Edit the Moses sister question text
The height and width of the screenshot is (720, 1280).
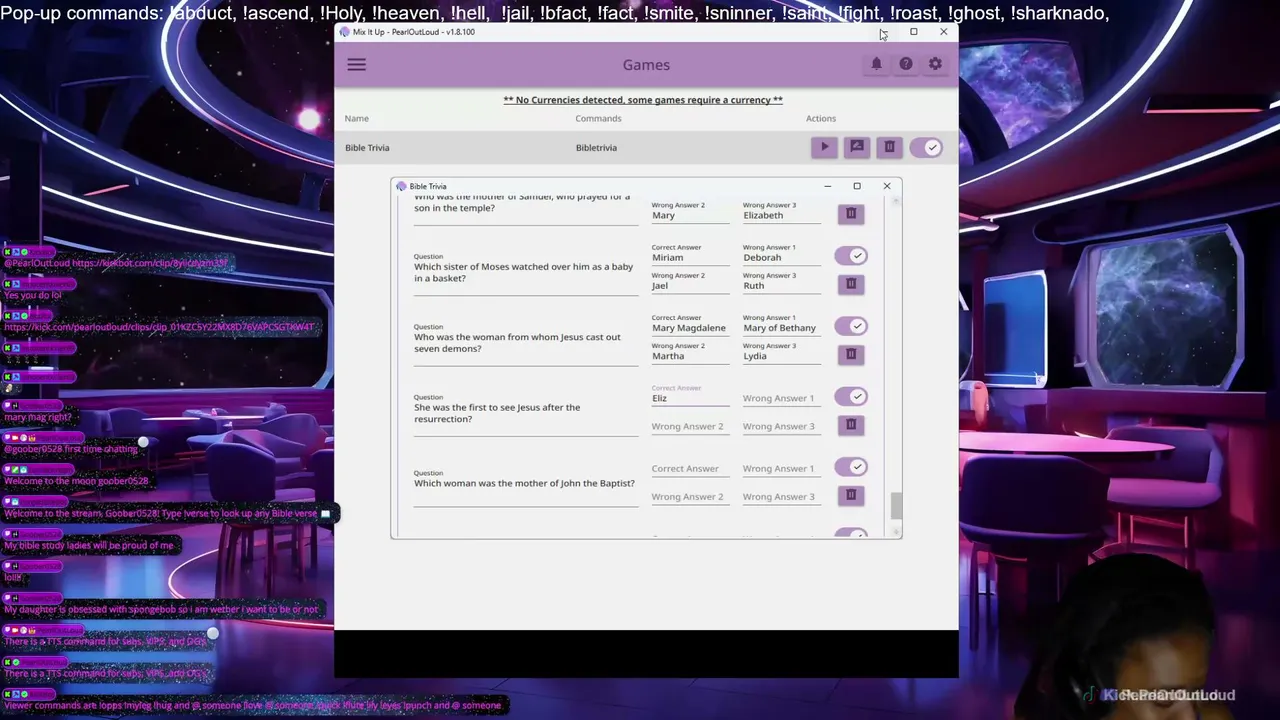(525, 272)
